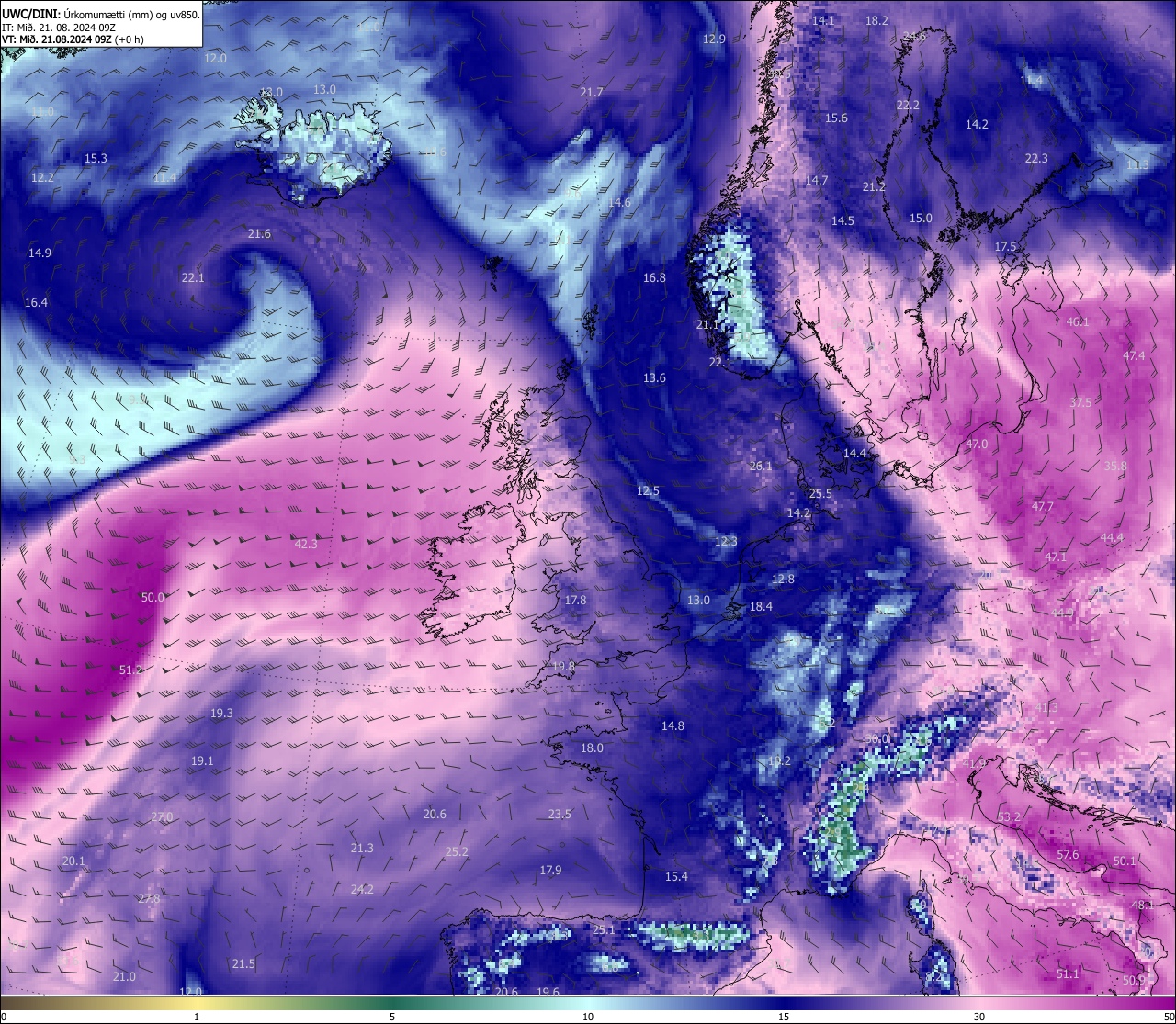Image resolution: width=1176 pixels, height=1024 pixels.
Task: Select the 10 tick on color scale
Action: tap(588, 1017)
